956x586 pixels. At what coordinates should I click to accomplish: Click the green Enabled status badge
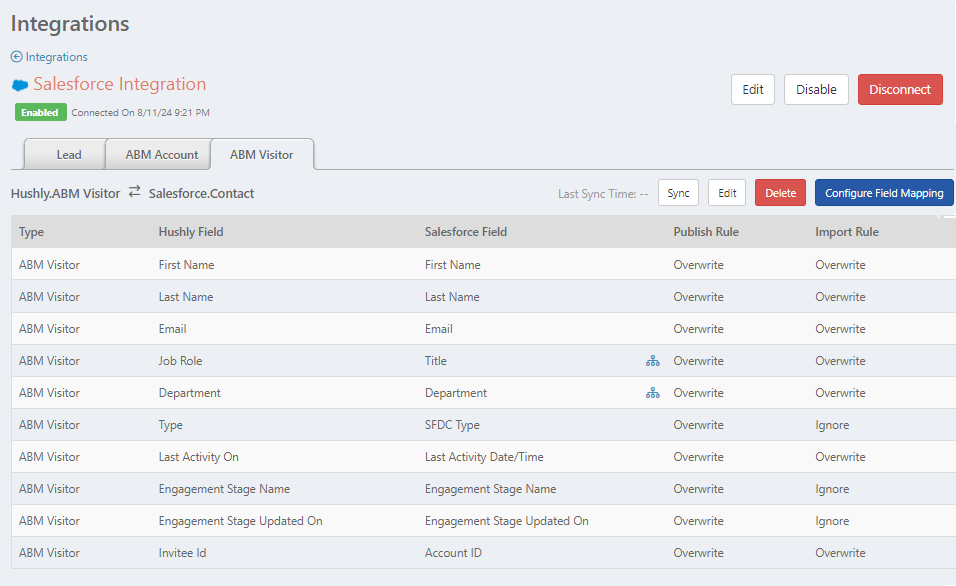coord(40,112)
